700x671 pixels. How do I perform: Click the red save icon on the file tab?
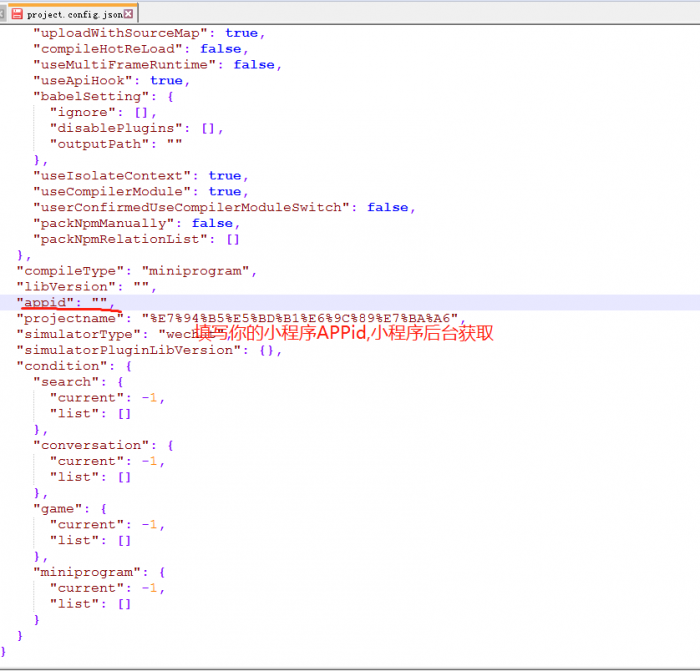18,14
